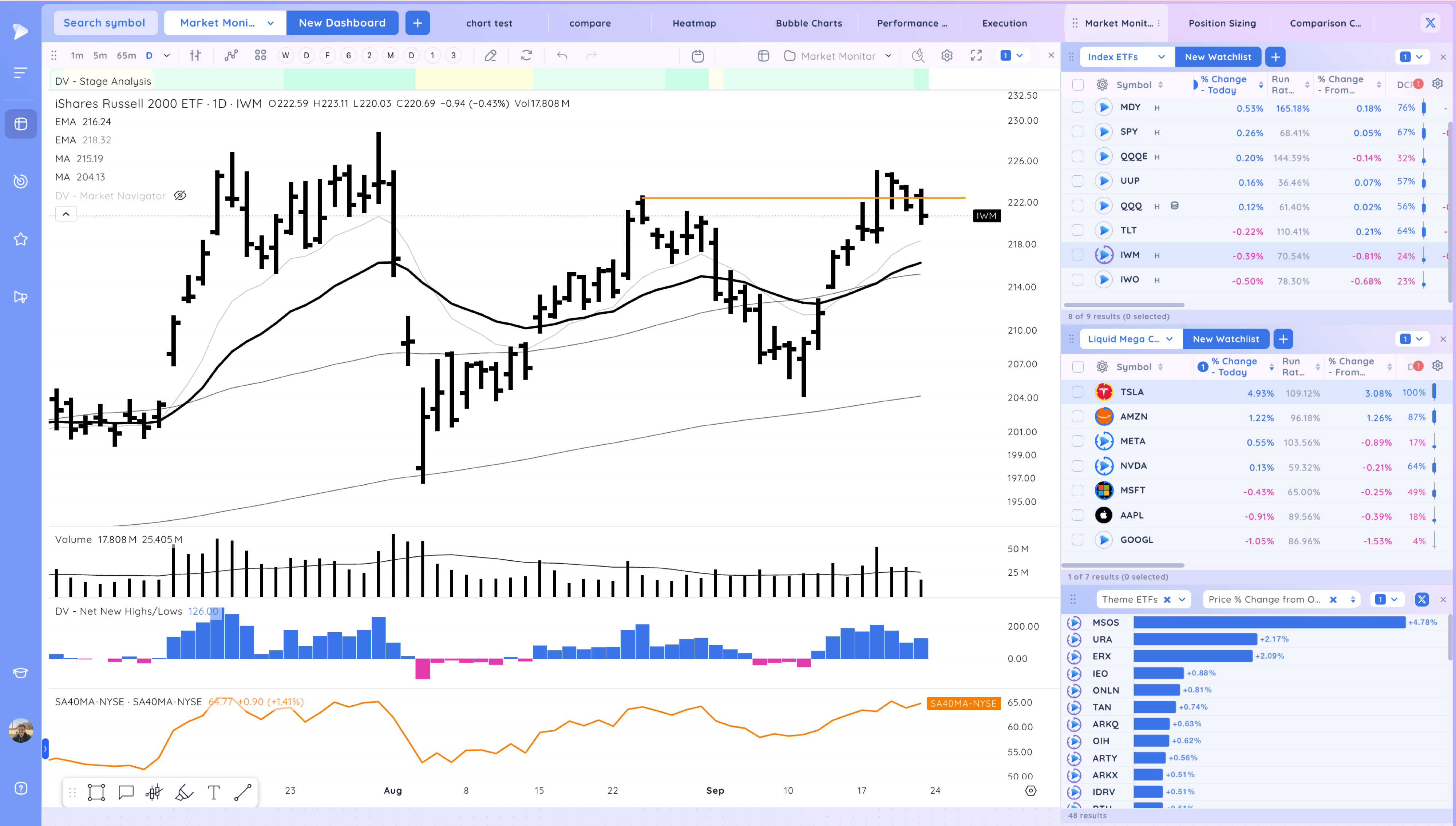
Task: Select the text annotation tool
Action: (213, 792)
